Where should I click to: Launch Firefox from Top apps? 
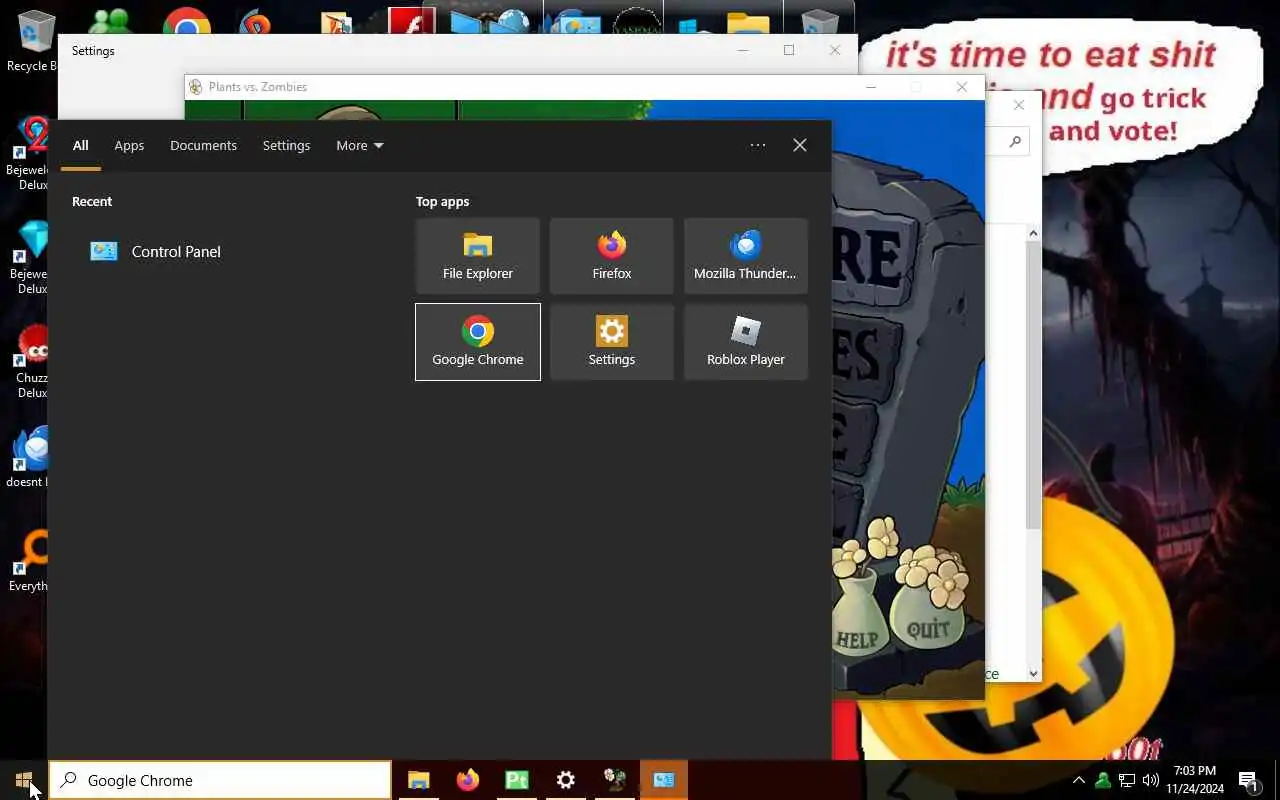(x=612, y=256)
